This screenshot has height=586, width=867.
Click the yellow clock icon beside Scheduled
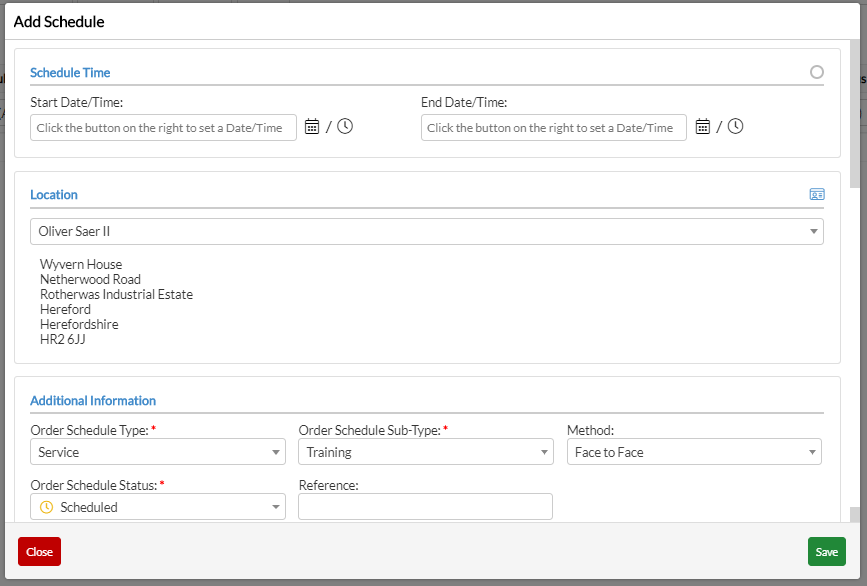[47, 507]
